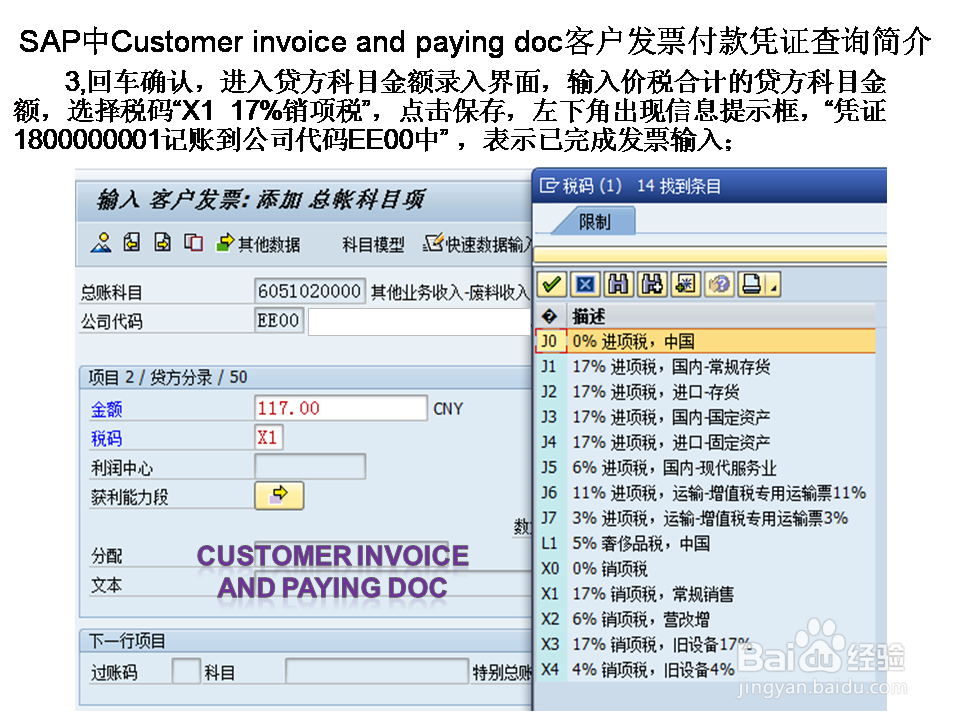Cancel the tax code dialog with X icon
This screenshot has width=960, height=720.
pos(585,284)
